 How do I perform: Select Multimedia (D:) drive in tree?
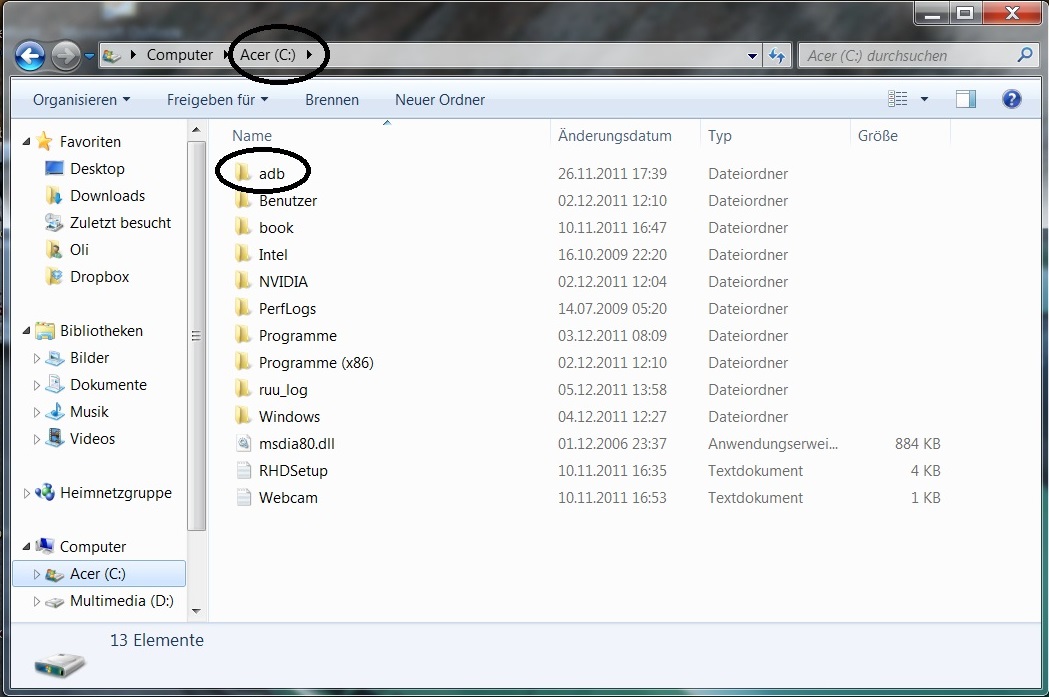121,601
